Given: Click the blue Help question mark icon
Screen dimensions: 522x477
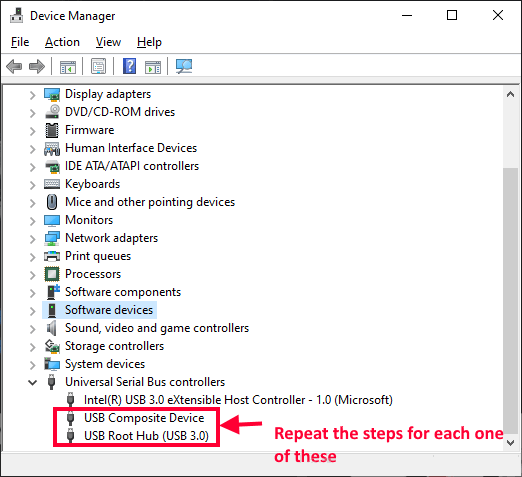Looking at the screenshot, I should [x=129, y=66].
